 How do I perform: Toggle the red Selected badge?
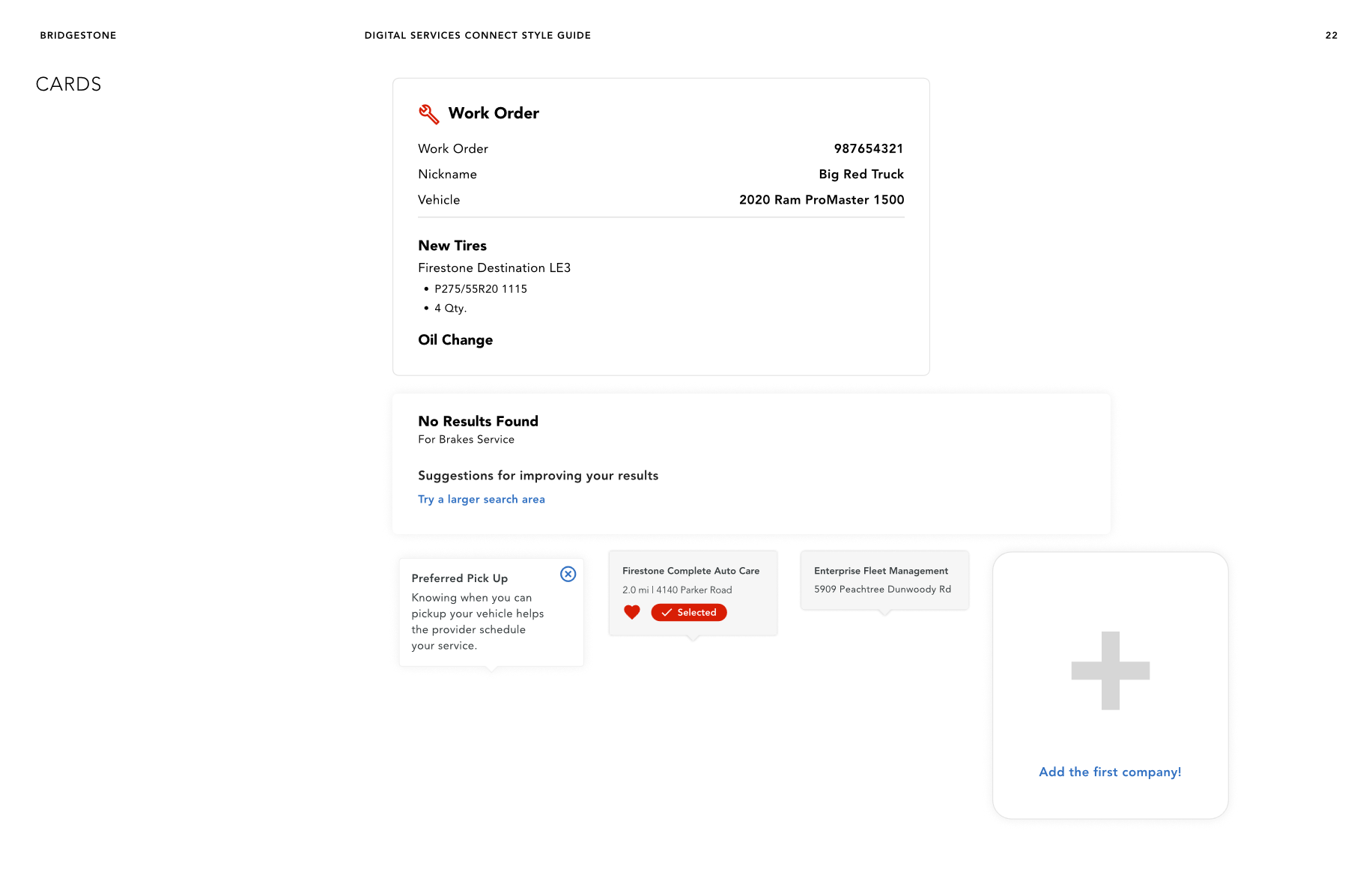tap(689, 612)
